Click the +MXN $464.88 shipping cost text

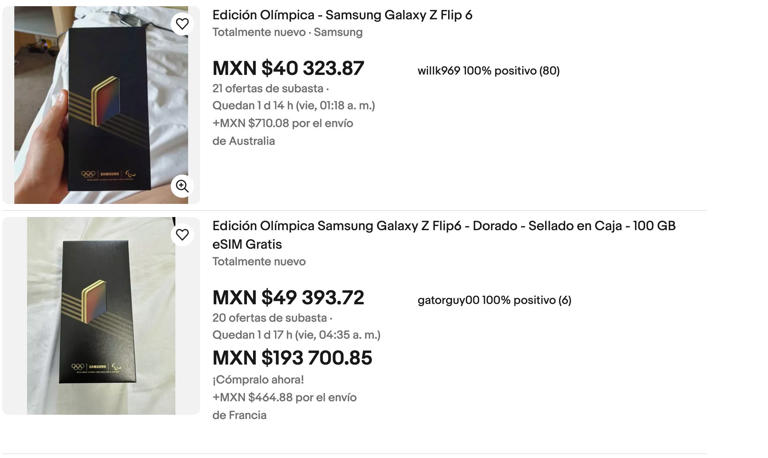(284, 397)
